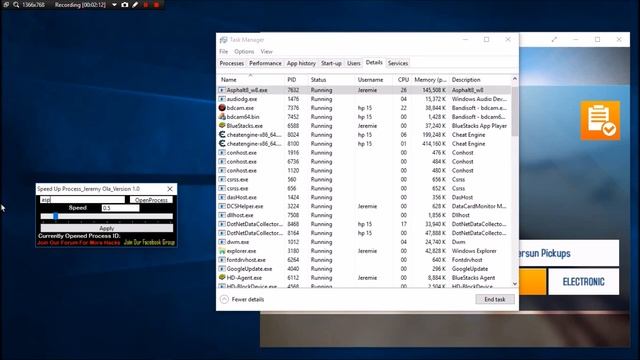Sort by the Name column header
640x360 pixels.
251,80
